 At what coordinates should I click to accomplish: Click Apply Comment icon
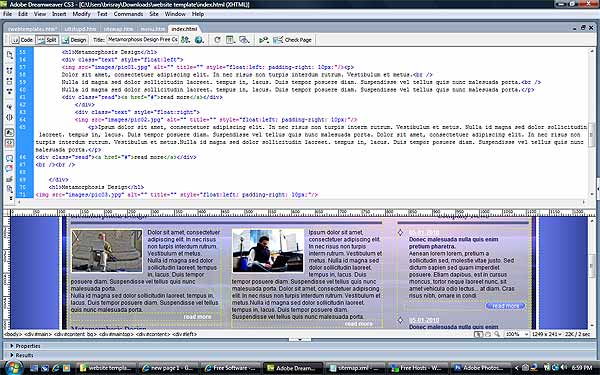click(10, 158)
